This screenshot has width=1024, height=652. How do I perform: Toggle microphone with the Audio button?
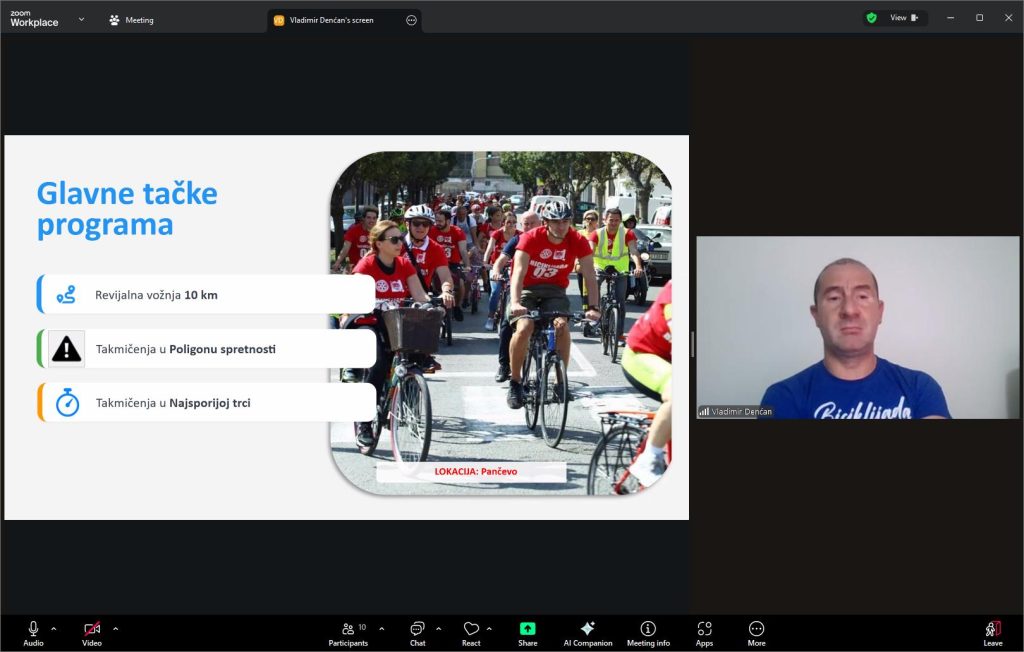(33, 633)
